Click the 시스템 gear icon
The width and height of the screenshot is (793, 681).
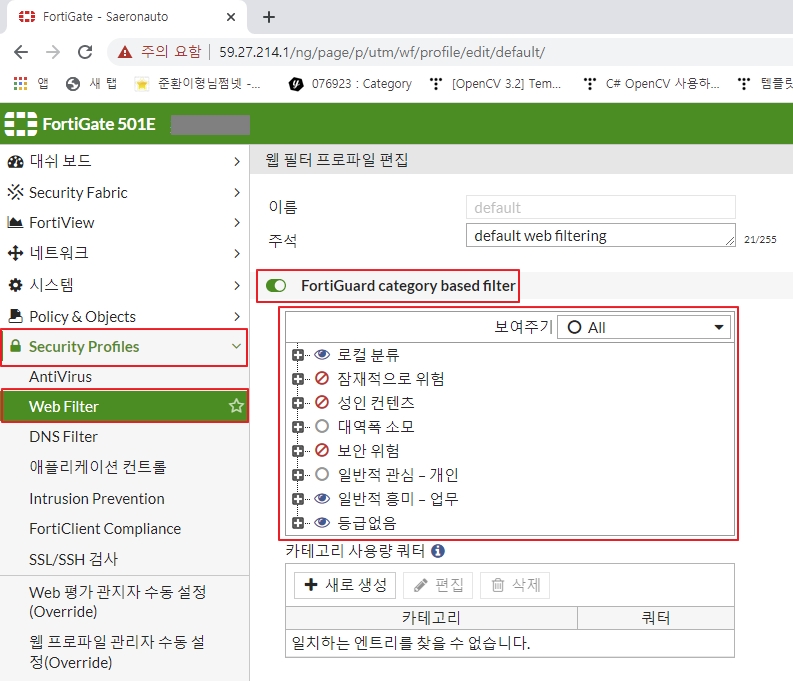point(16,285)
